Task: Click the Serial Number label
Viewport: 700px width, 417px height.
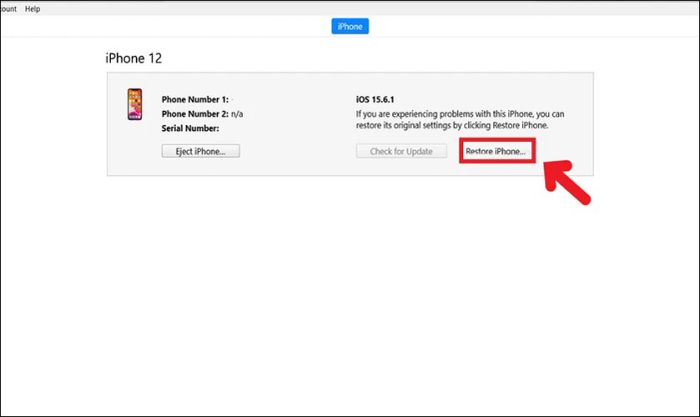Action: click(190, 129)
